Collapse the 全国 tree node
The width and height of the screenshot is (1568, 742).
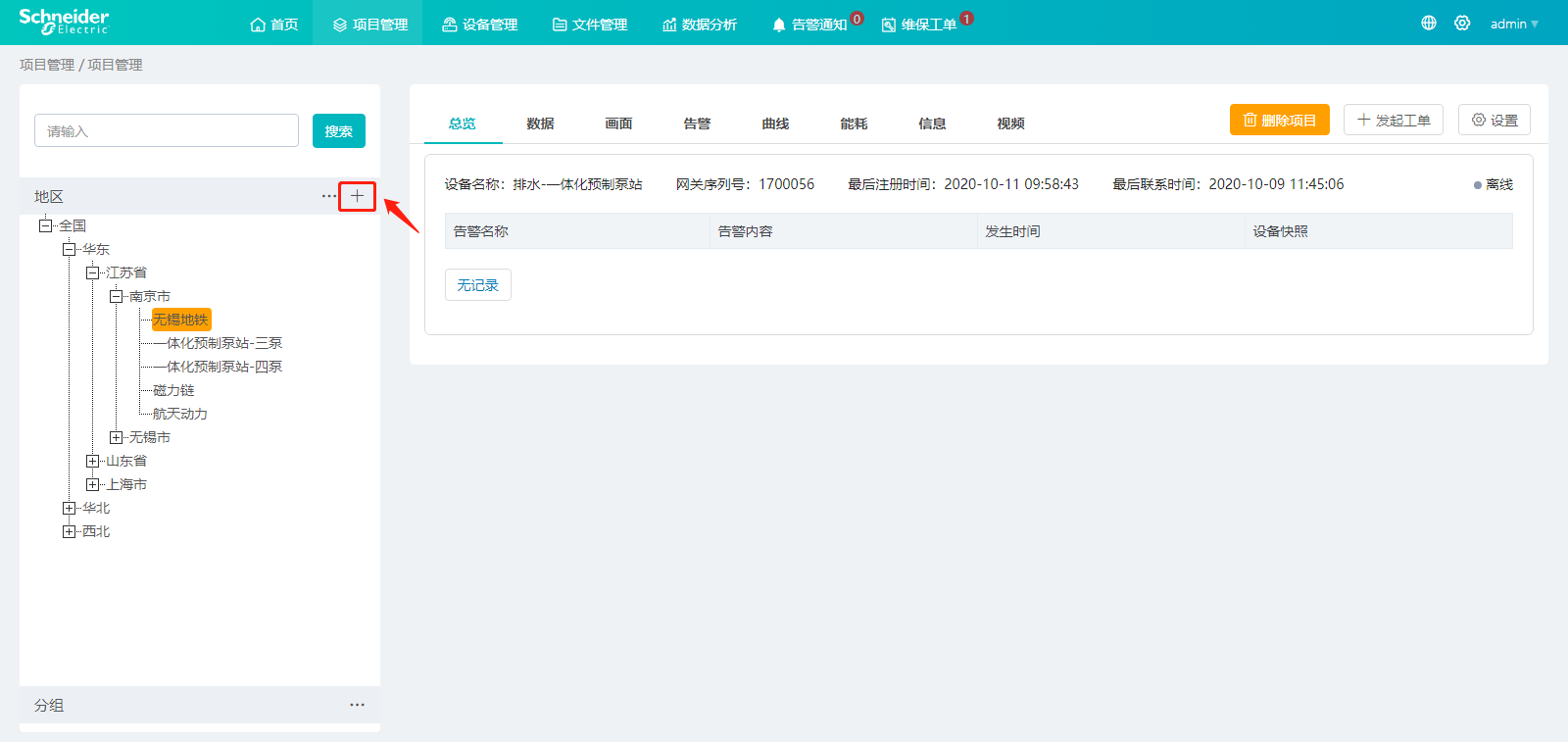click(x=45, y=225)
